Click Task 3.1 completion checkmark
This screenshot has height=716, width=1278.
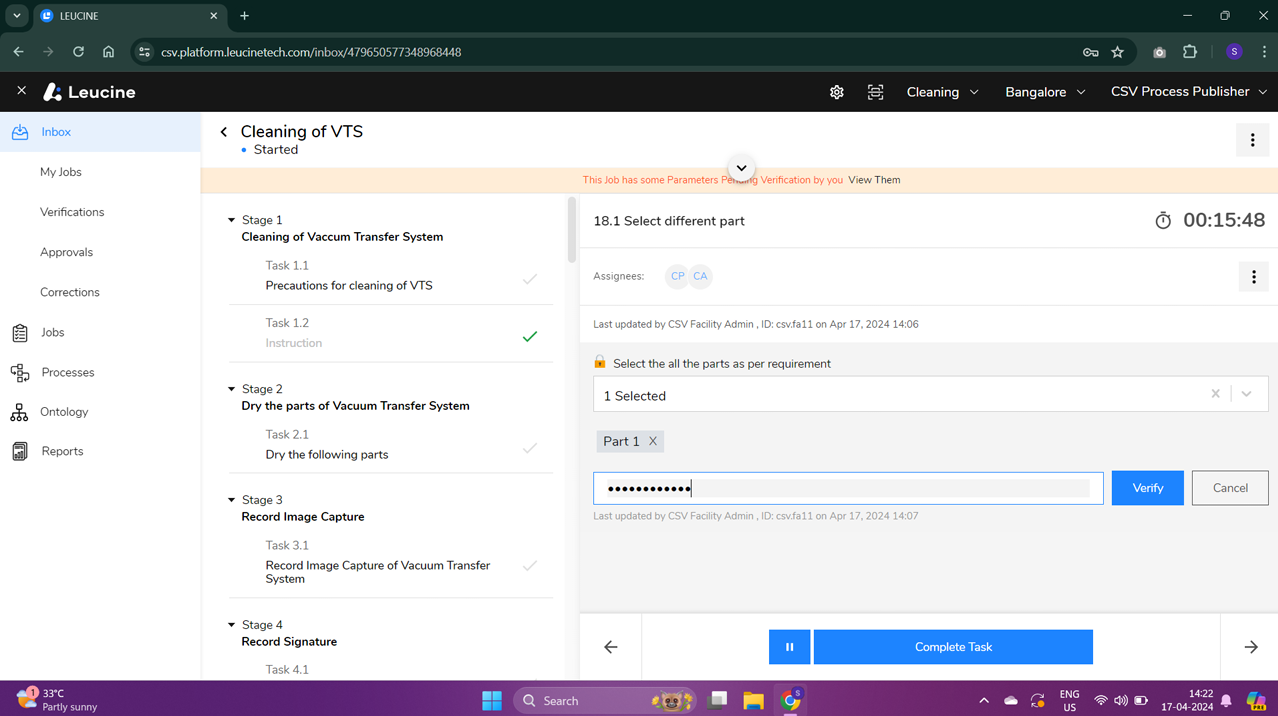click(x=530, y=566)
